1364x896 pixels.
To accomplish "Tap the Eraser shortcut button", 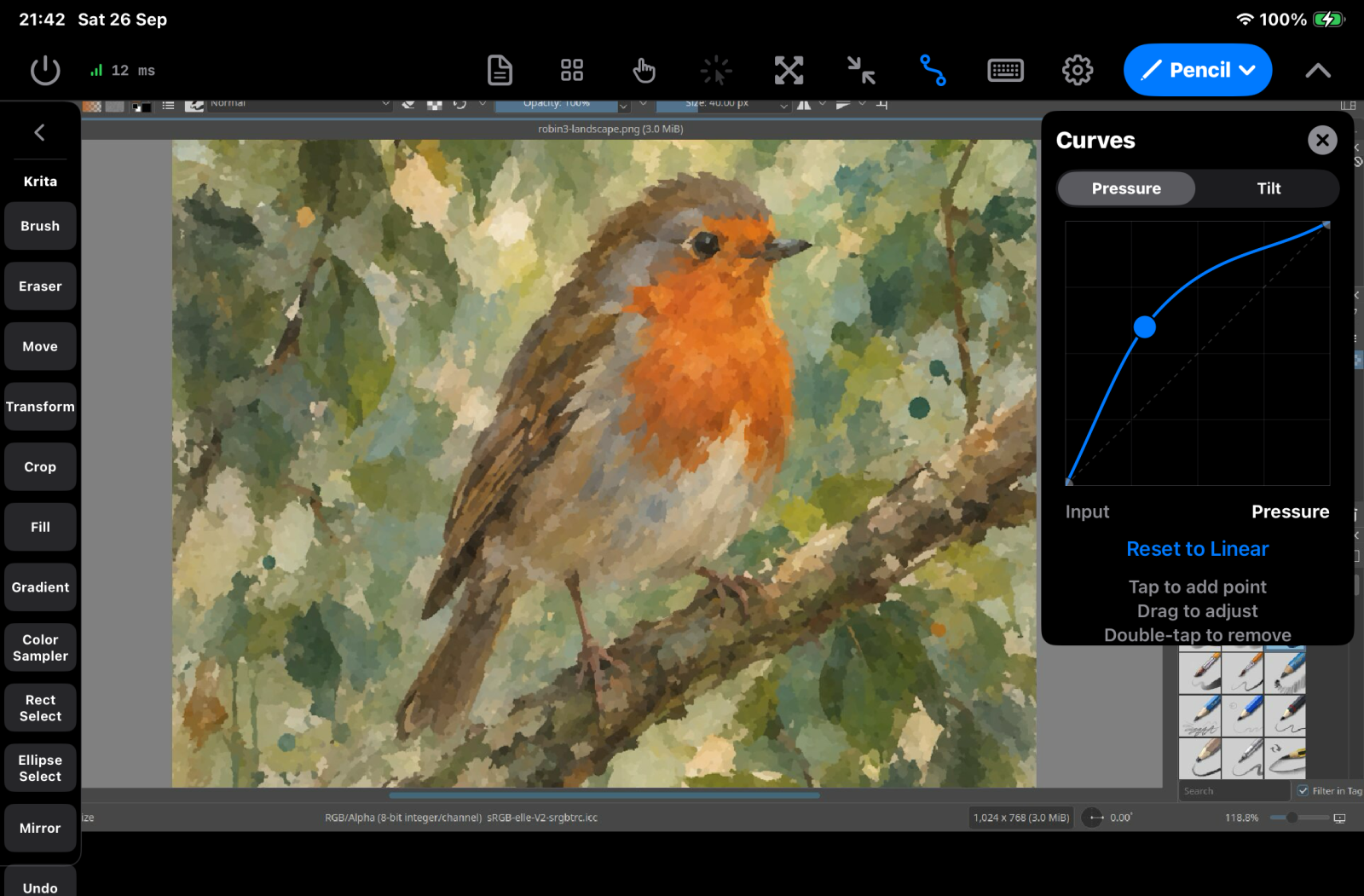I will 40,286.
